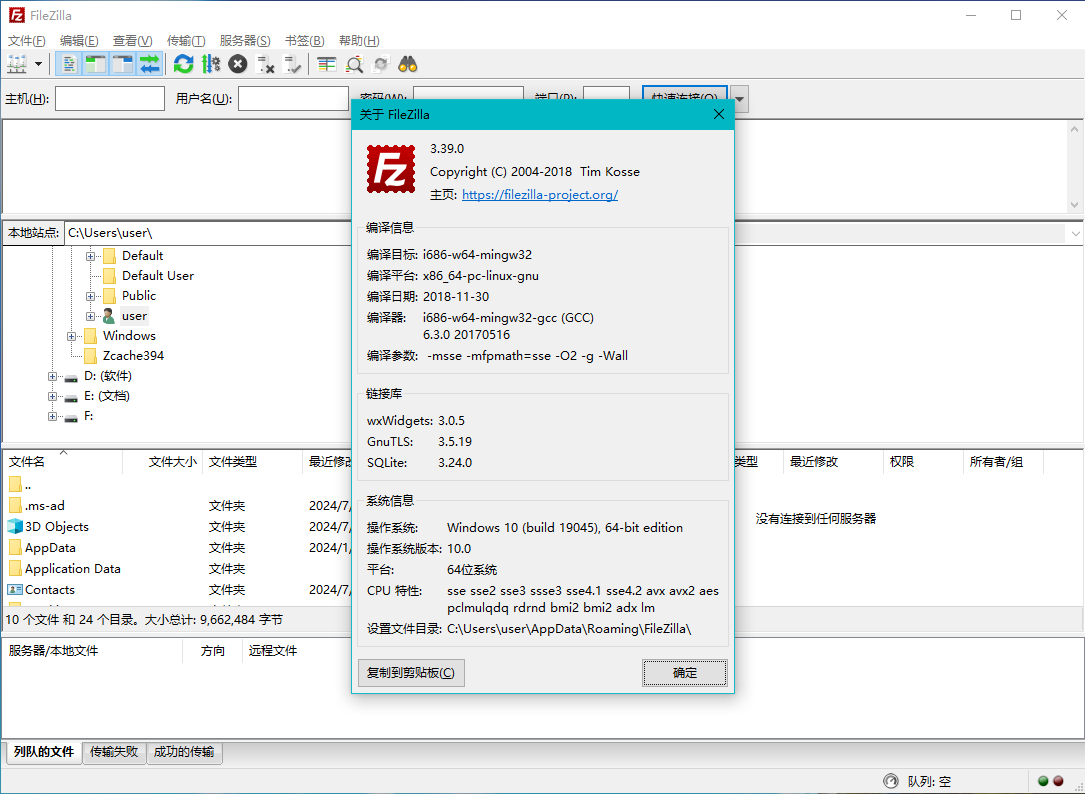This screenshot has width=1085, height=794.
Task: Select the Zcache394 folder in tree
Action: [133, 356]
